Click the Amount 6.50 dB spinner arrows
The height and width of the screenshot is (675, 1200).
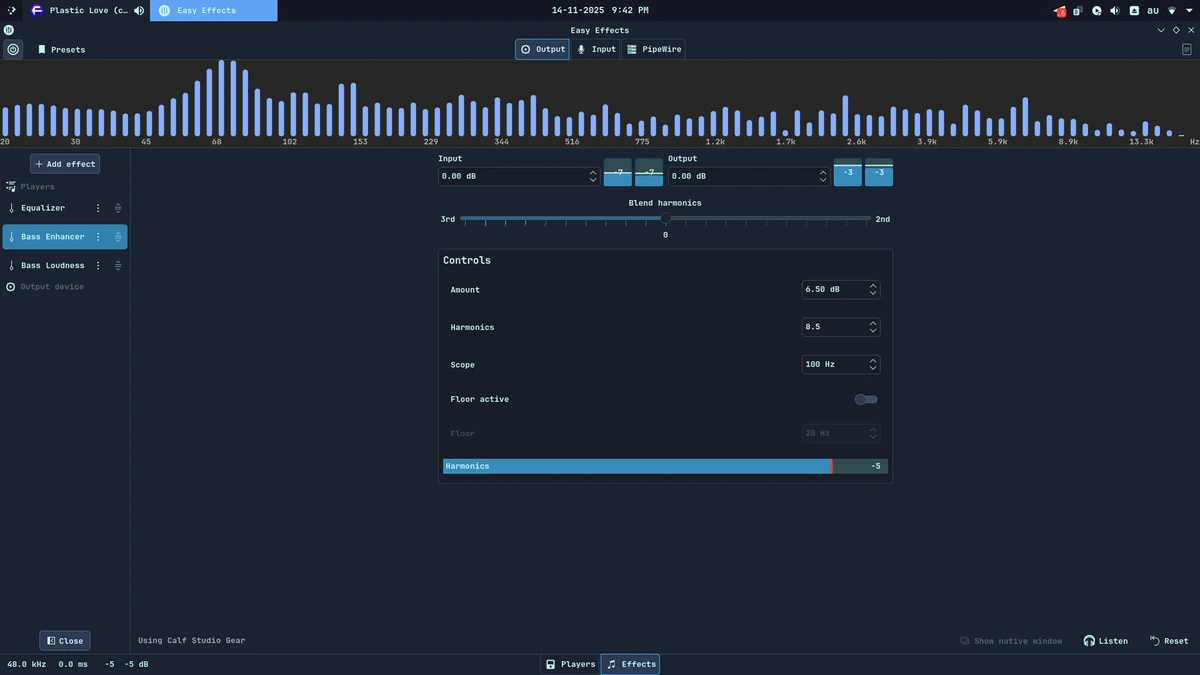pyautogui.click(x=873, y=290)
